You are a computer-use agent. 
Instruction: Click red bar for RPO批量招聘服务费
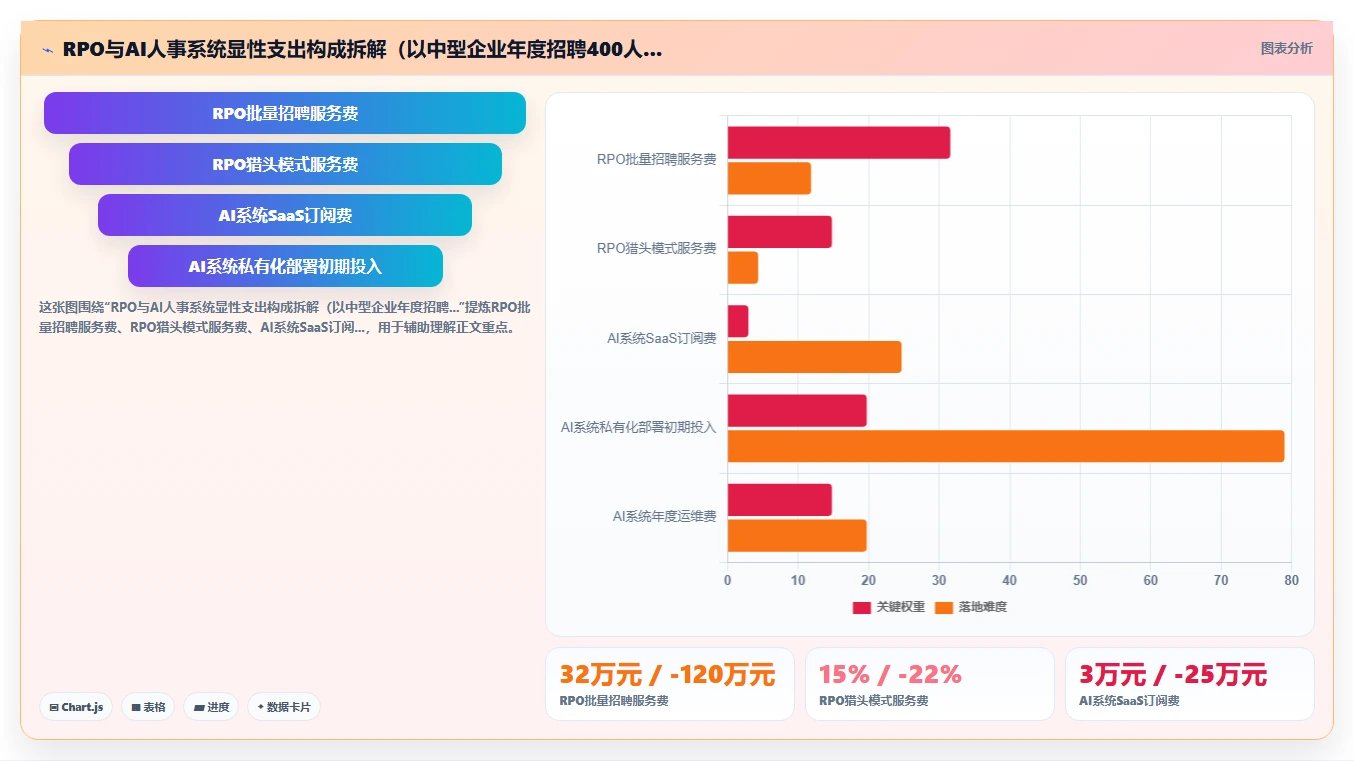pyautogui.click(x=838, y=143)
